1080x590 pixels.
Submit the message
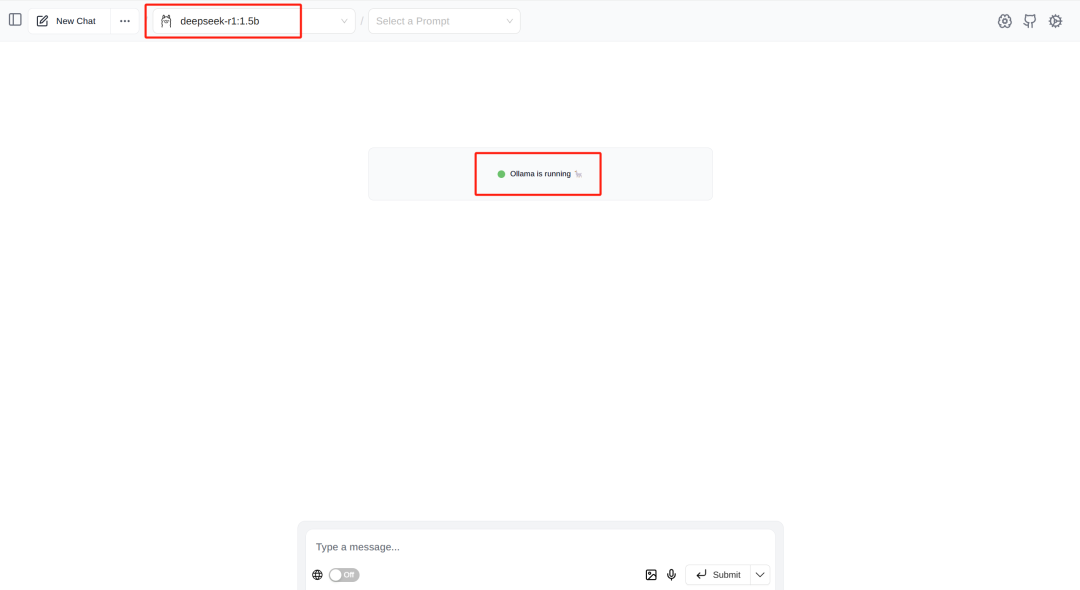pyautogui.click(x=718, y=575)
